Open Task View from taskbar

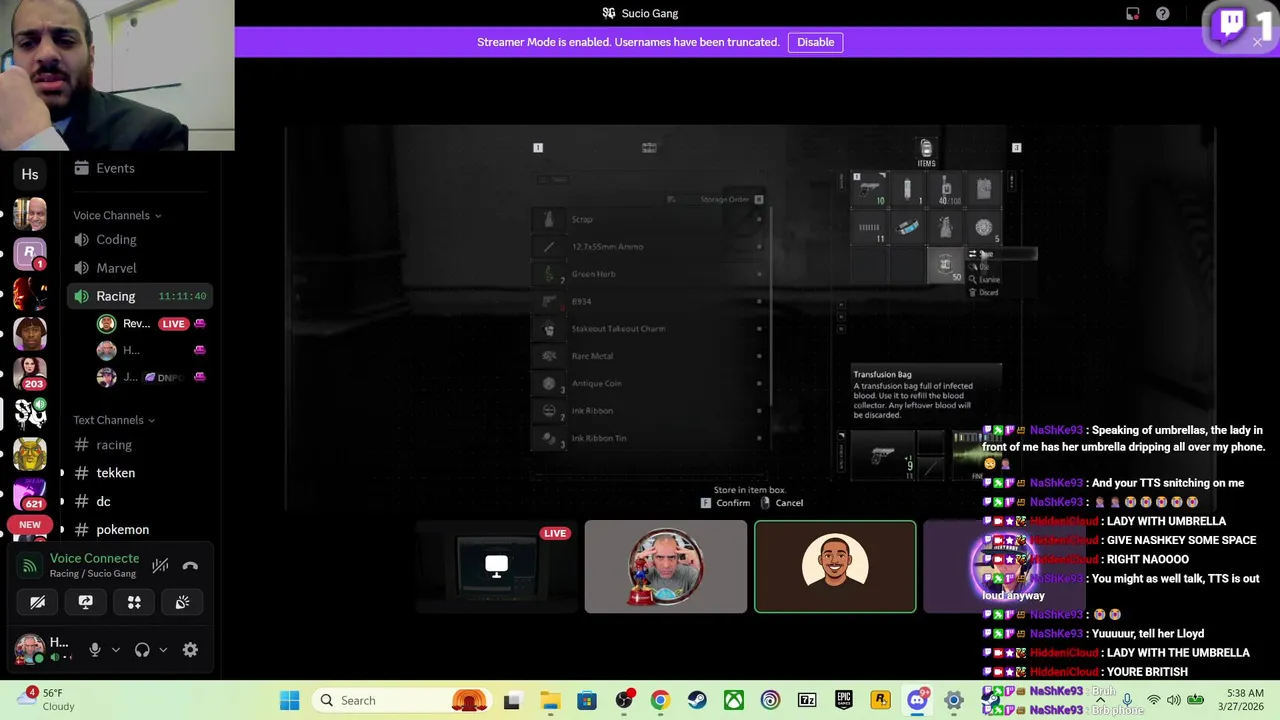(512, 700)
